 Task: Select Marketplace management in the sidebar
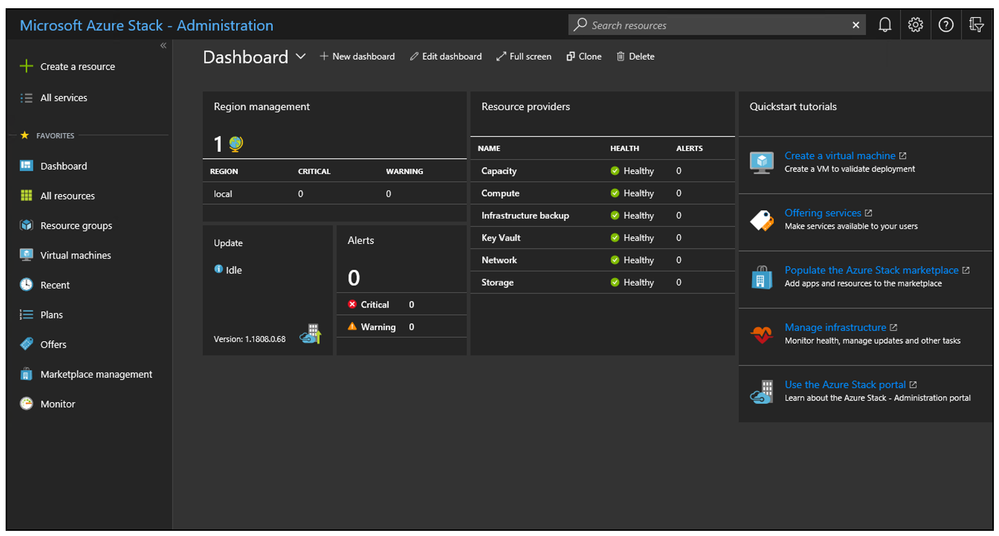click(96, 374)
